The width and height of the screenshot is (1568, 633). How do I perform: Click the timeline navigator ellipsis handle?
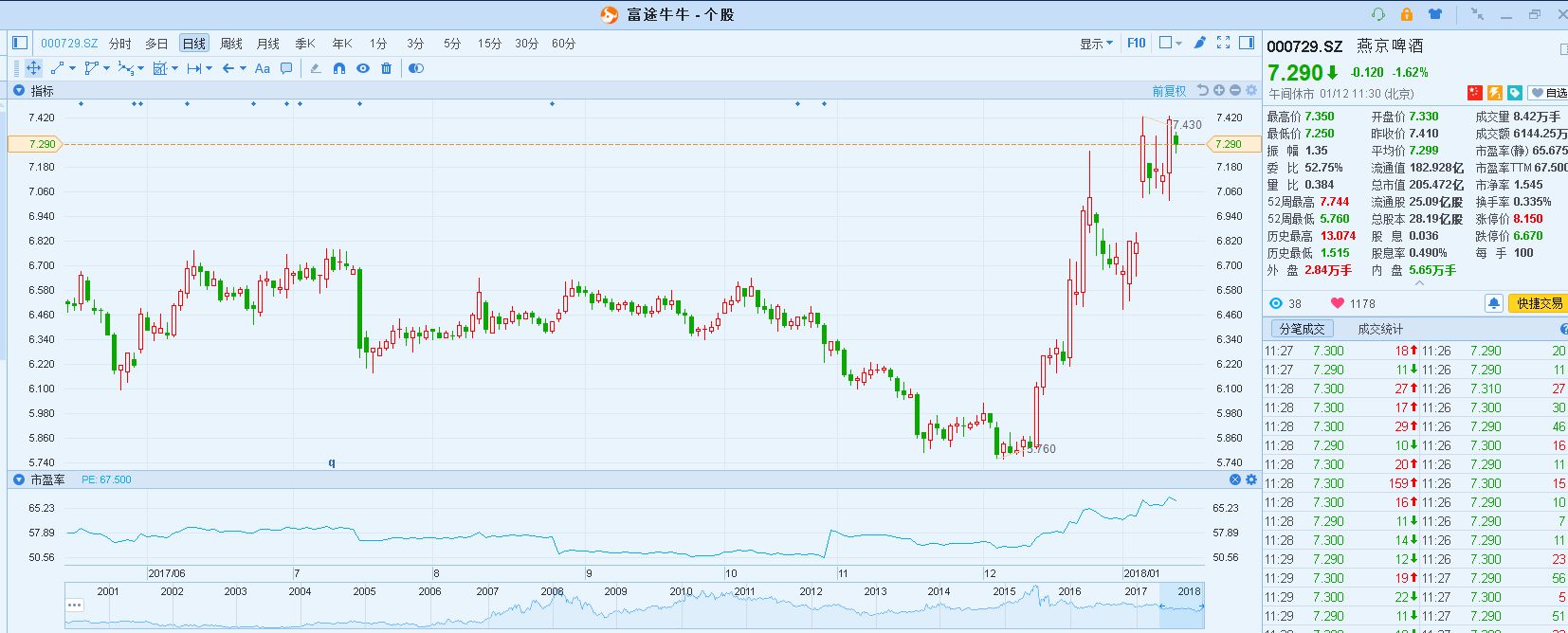point(75,605)
